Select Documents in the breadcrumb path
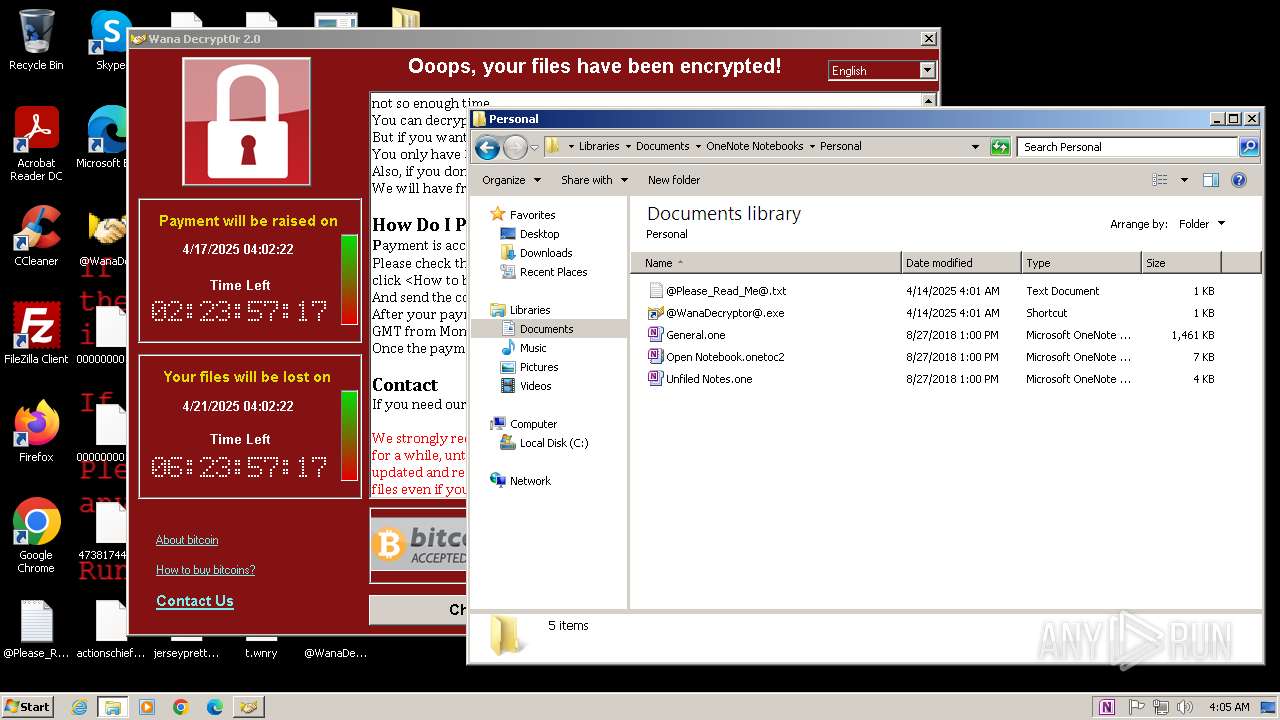Viewport: 1280px width, 720px height. point(662,146)
